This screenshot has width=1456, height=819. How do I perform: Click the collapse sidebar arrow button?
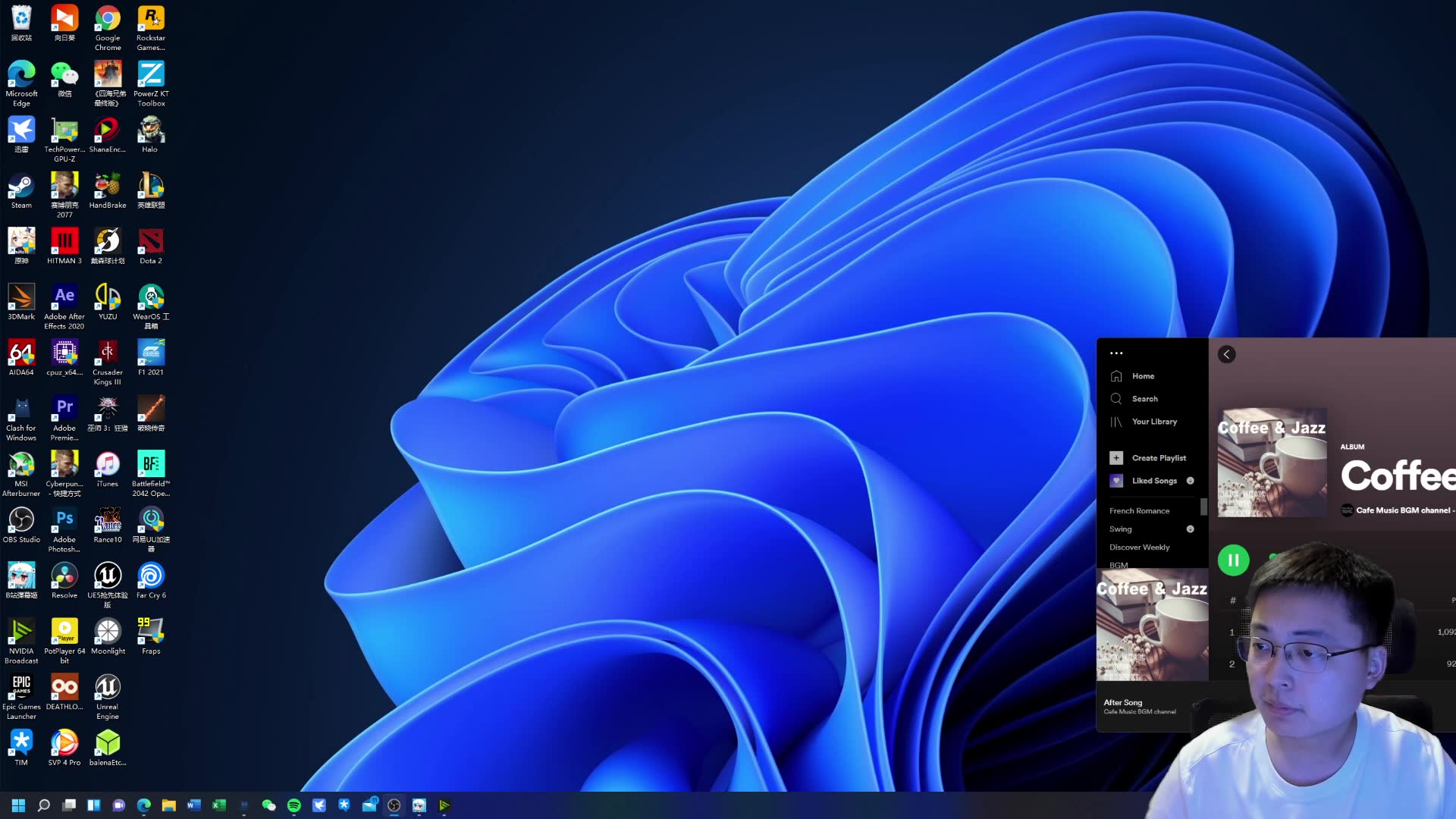pyautogui.click(x=1226, y=354)
